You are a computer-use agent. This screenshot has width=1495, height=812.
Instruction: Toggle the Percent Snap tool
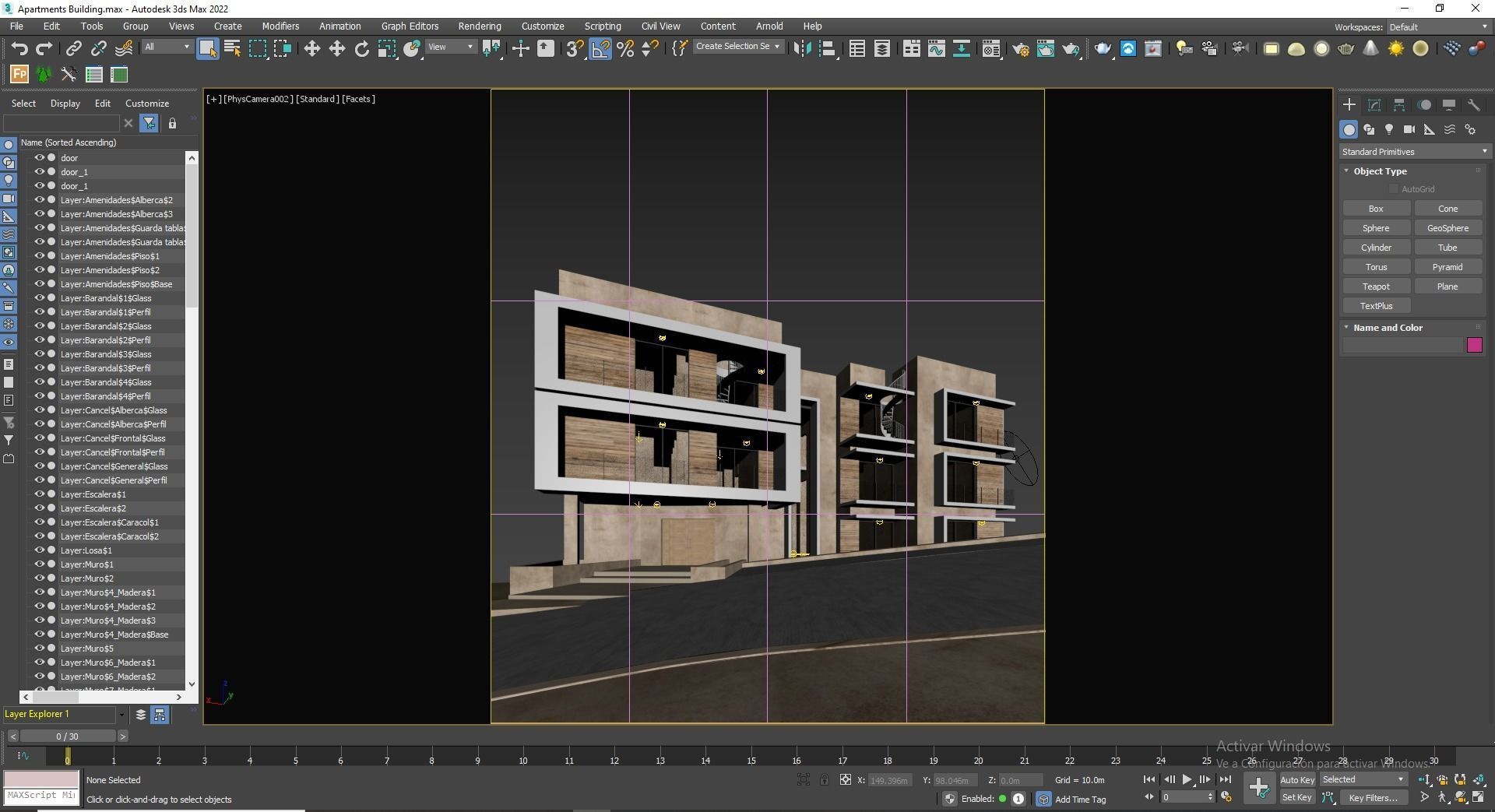coord(625,48)
